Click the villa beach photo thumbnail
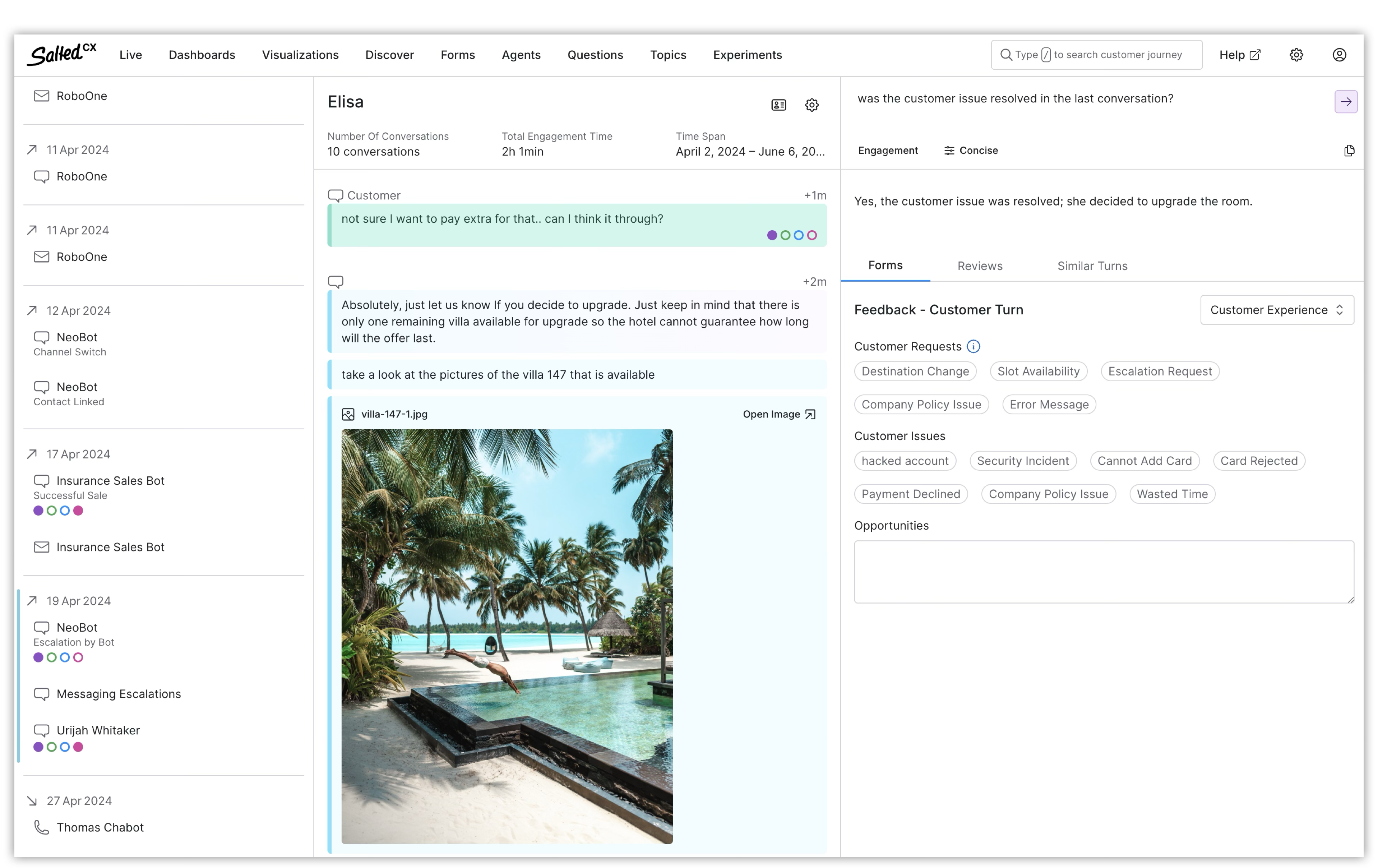 pos(507,636)
